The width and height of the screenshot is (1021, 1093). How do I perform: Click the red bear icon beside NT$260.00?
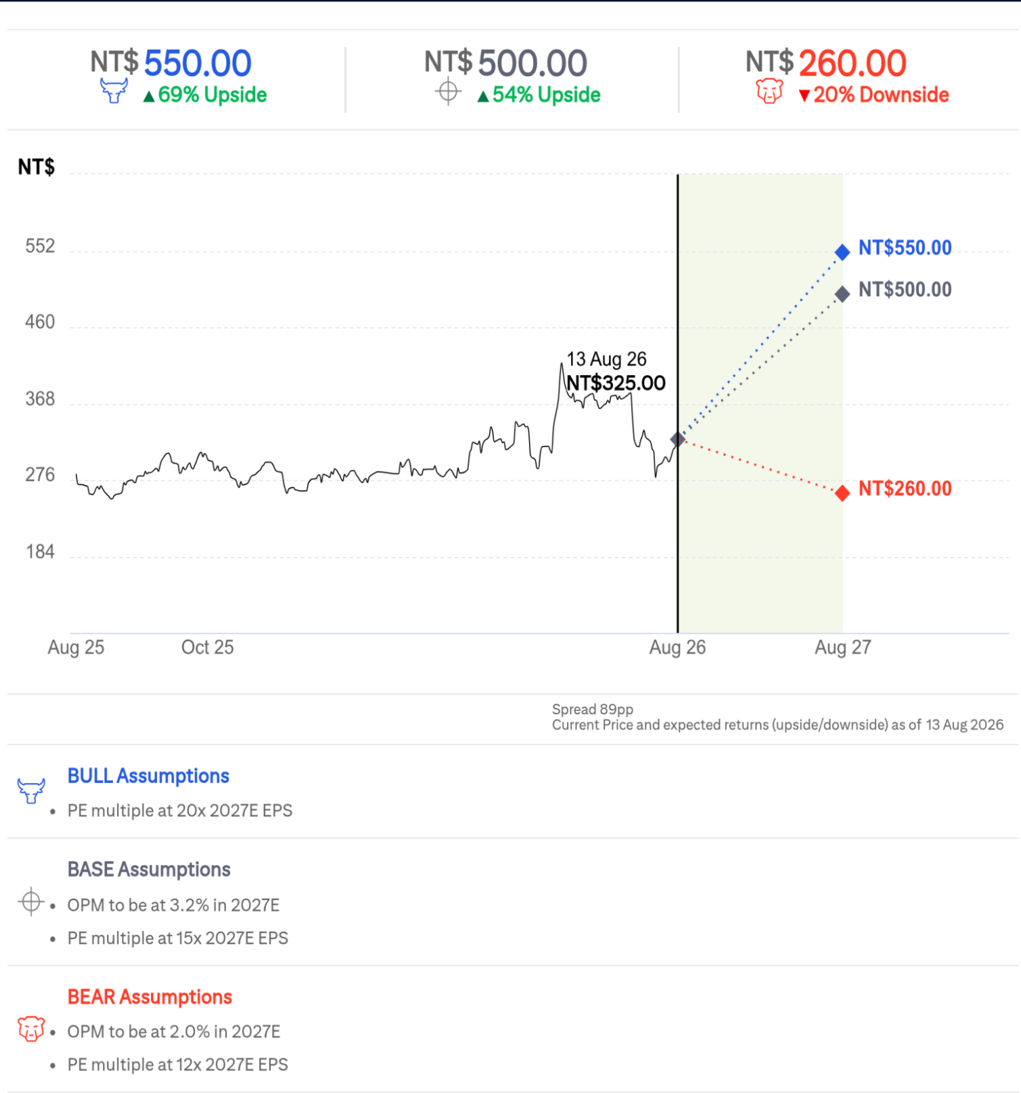[x=769, y=91]
